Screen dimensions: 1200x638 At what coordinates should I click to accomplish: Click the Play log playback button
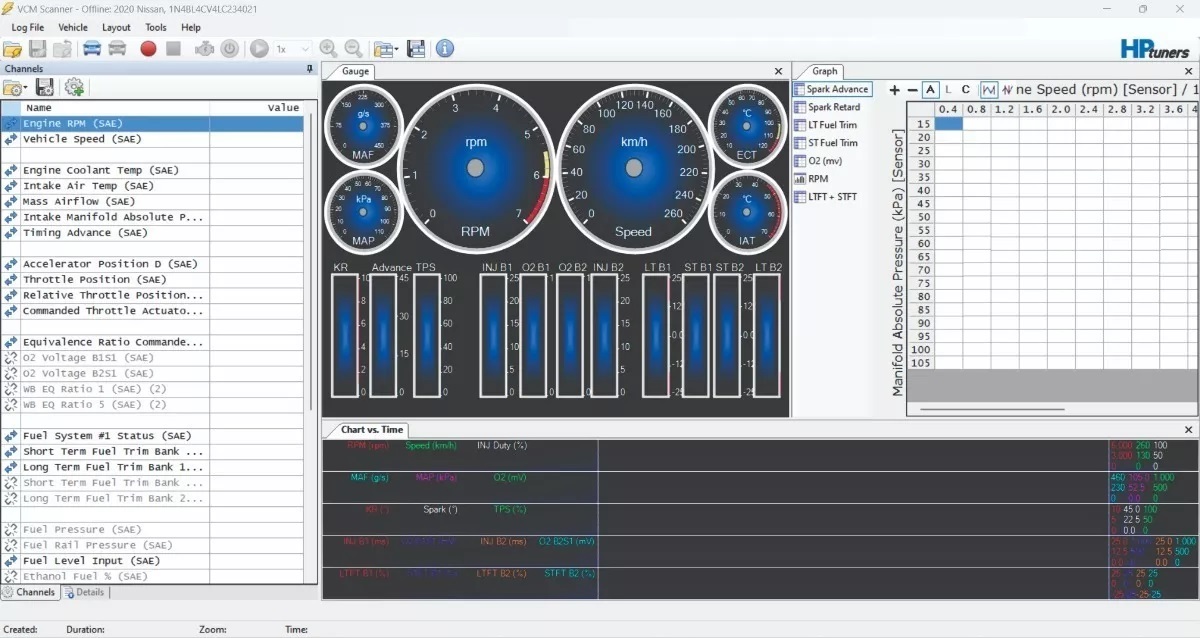pos(259,48)
